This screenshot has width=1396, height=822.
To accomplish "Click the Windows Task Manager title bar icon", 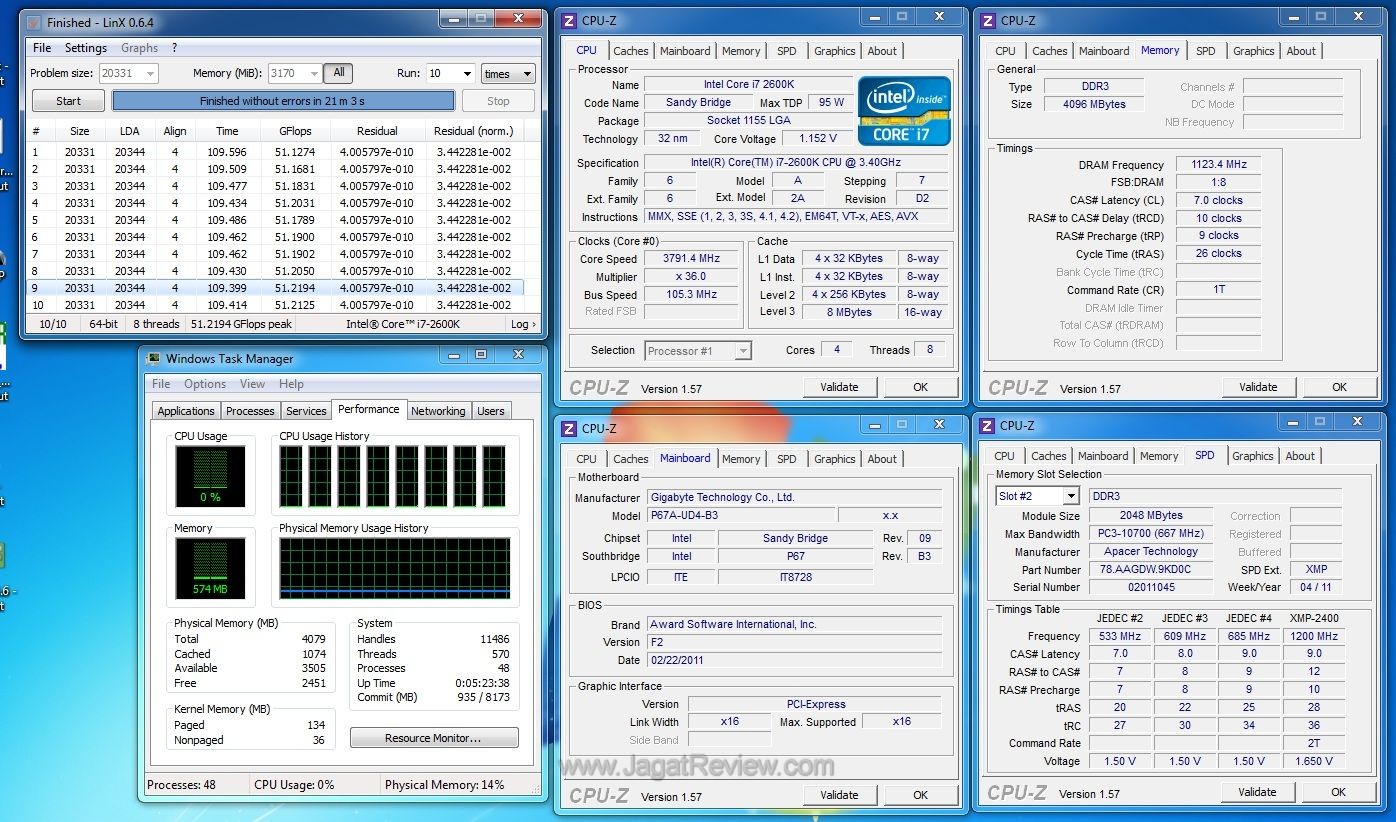I will pyautogui.click(x=153, y=358).
